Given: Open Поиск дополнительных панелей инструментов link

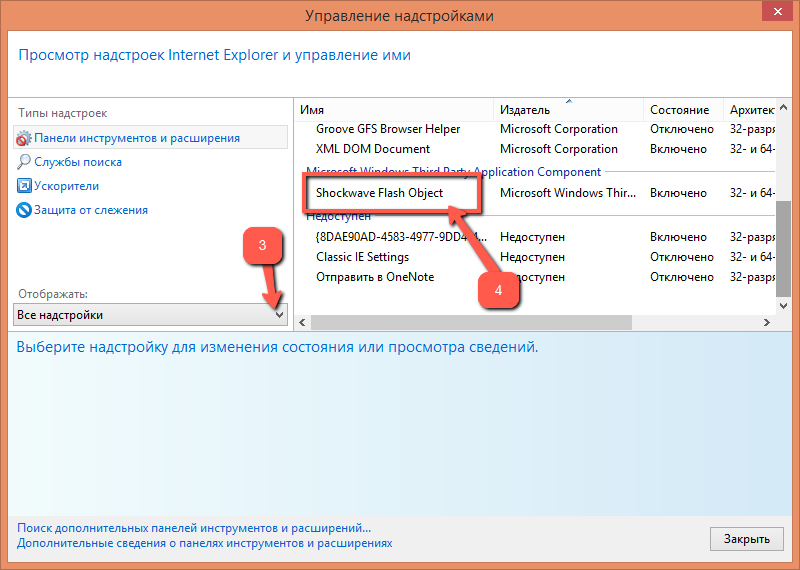Looking at the screenshot, I should [x=194, y=528].
